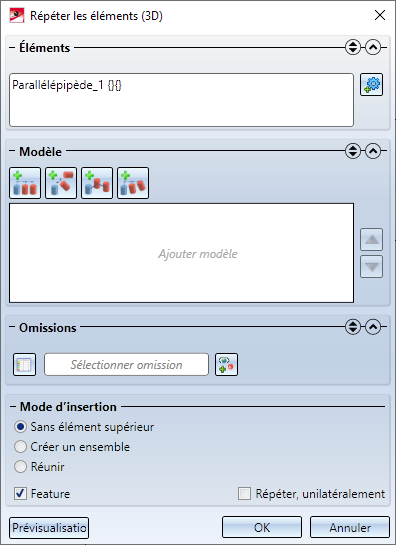Click the add omission icon

click(x=226, y=365)
